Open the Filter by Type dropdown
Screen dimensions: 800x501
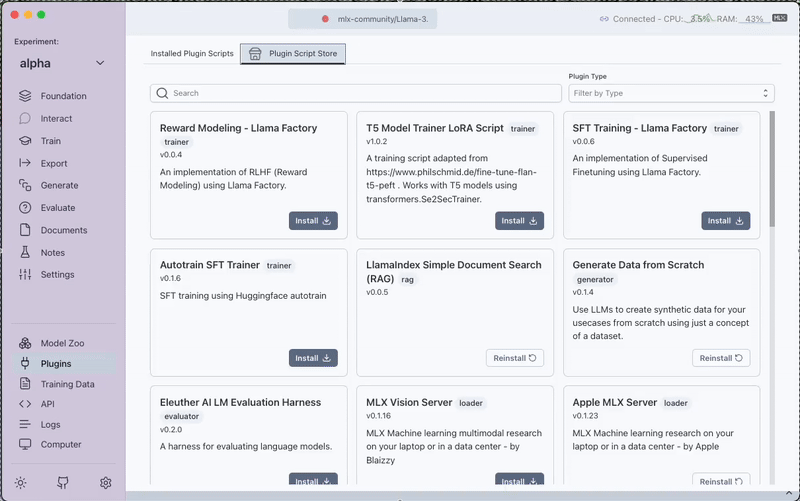click(670, 93)
